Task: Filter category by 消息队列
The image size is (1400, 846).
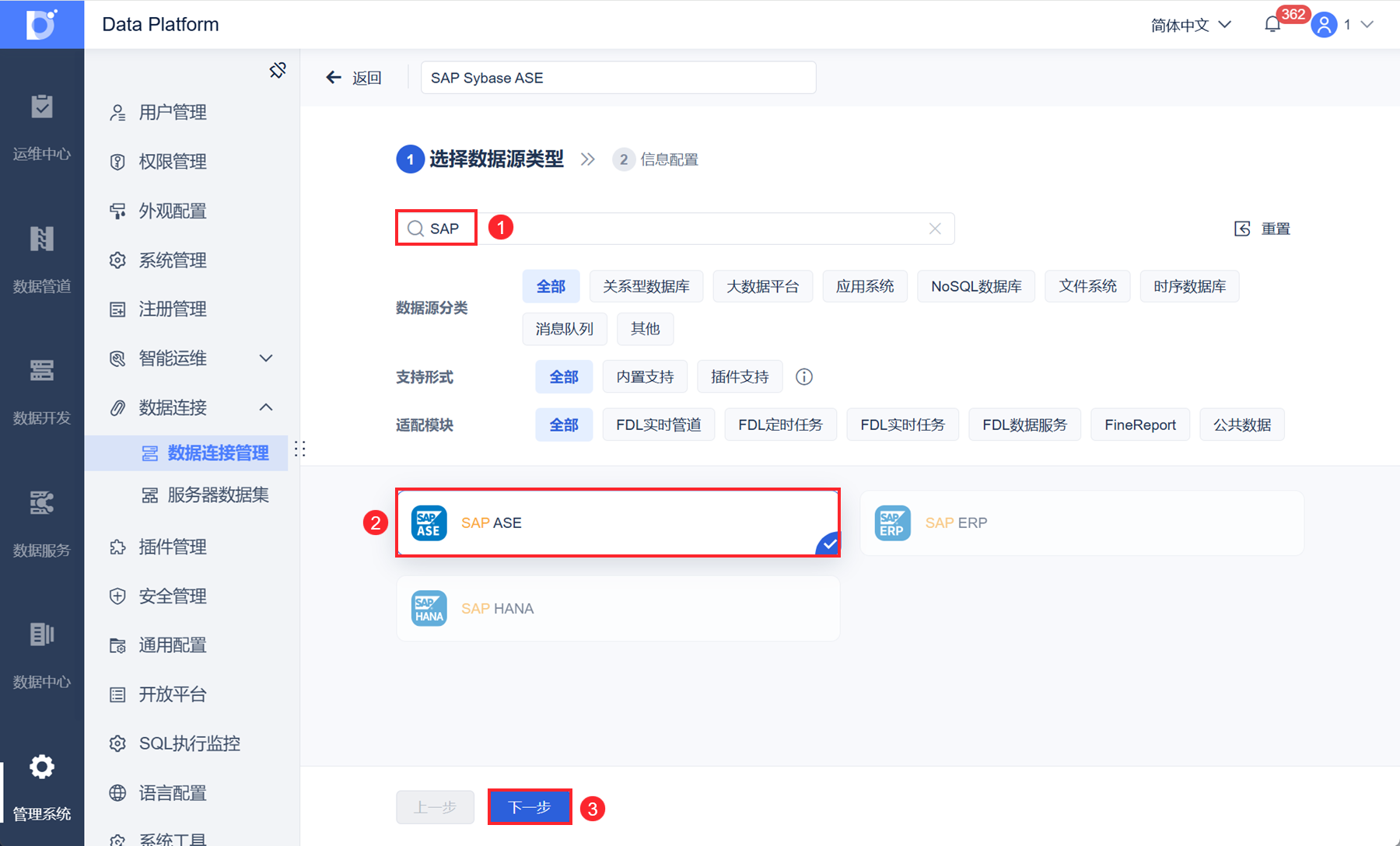Action: point(565,329)
